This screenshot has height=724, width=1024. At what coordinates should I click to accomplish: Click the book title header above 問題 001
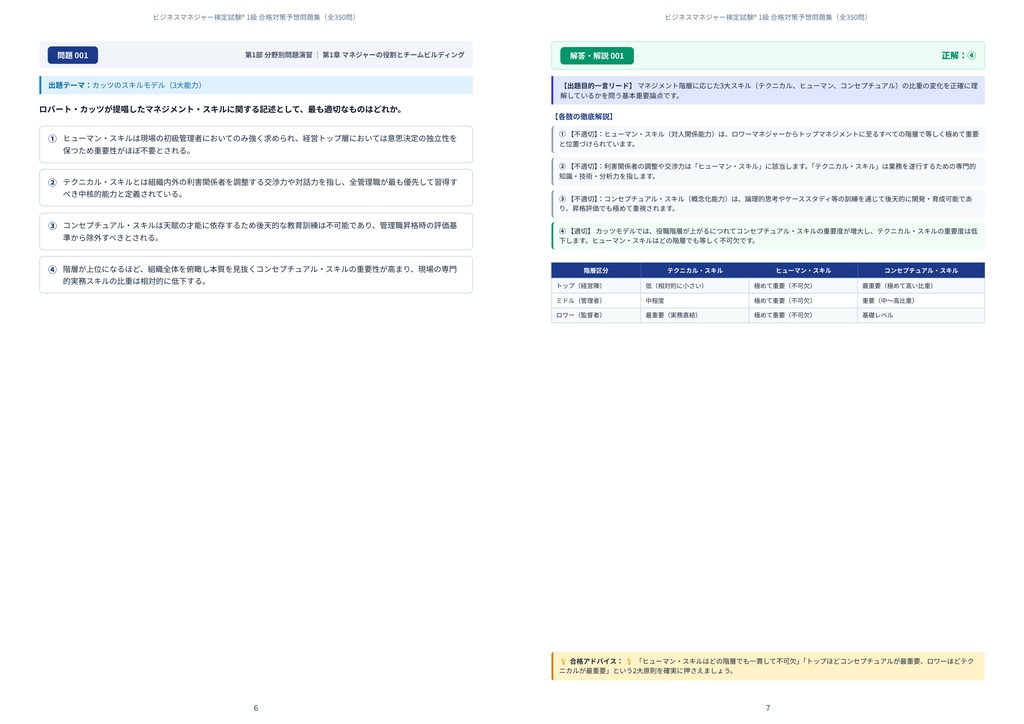click(254, 18)
